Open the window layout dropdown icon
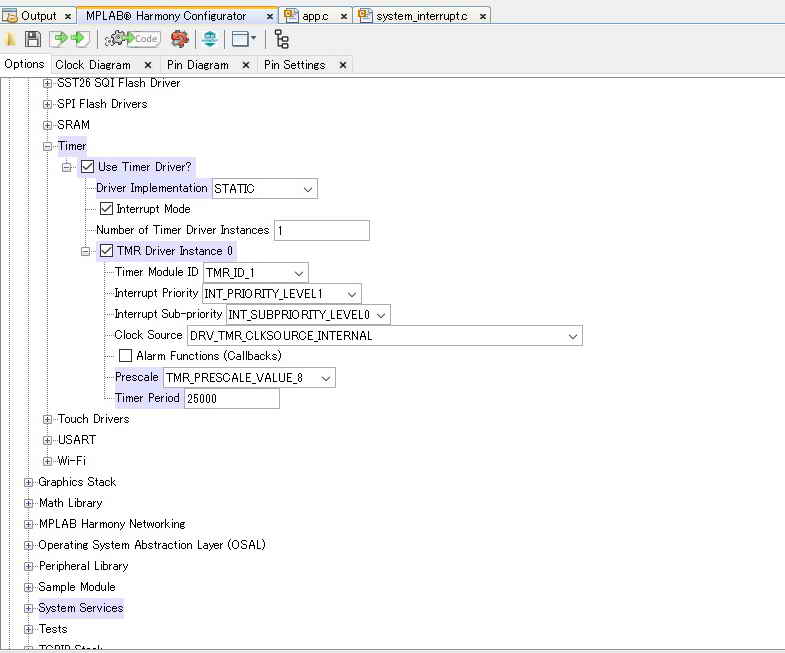The width and height of the screenshot is (785, 653). (x=244, y=39)
